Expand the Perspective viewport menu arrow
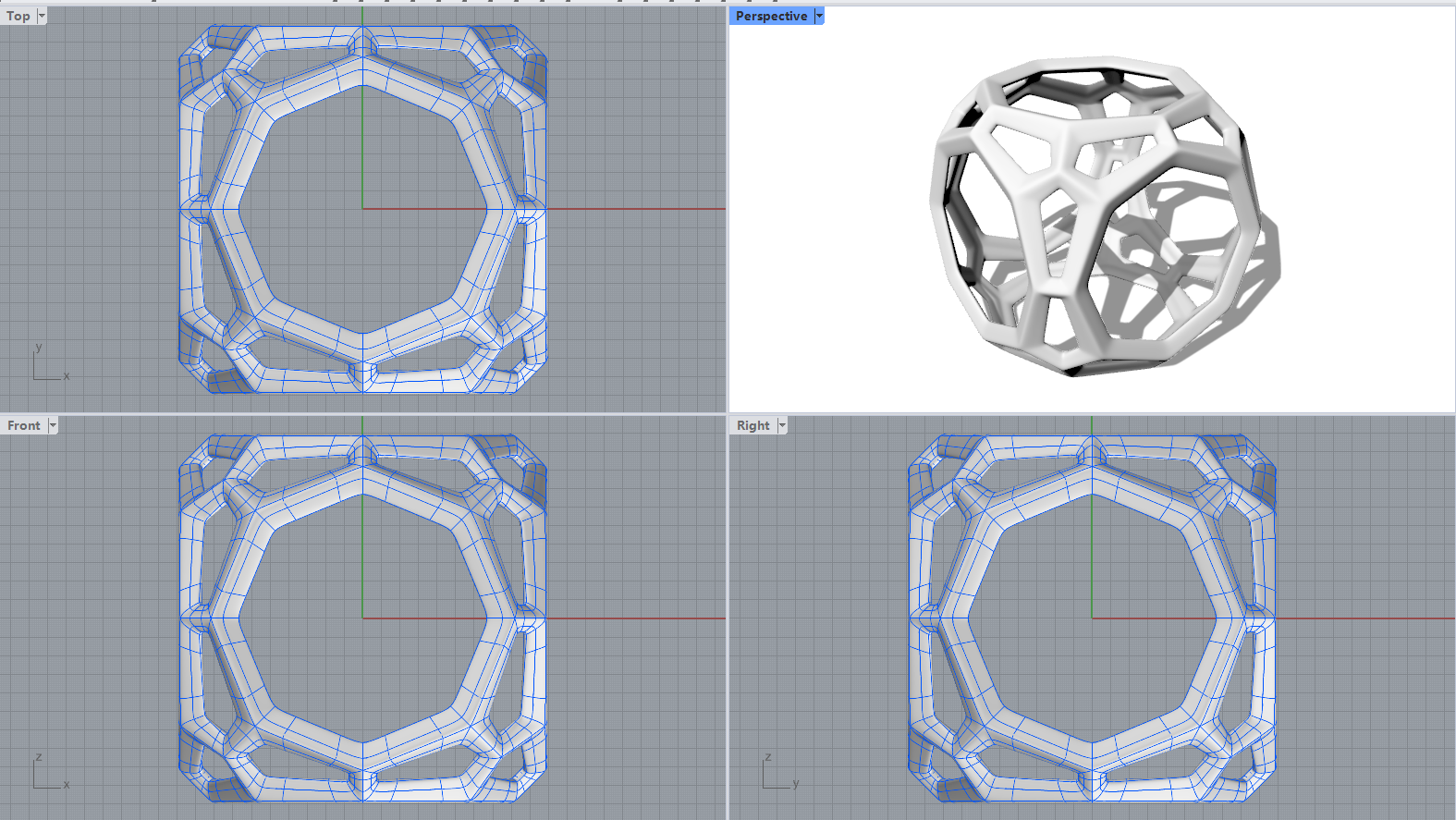The width and height of the screenshot is (1456, 820). (x=819, y=16)
